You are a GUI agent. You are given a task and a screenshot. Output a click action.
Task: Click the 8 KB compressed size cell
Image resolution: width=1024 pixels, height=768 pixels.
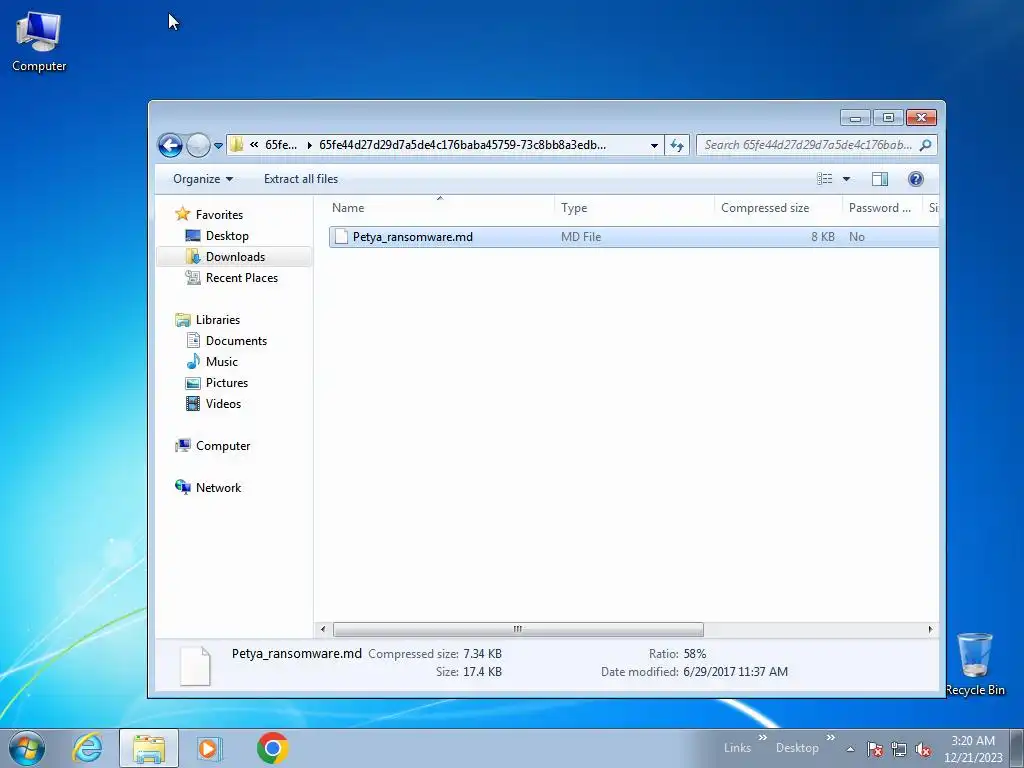point(823,237)
